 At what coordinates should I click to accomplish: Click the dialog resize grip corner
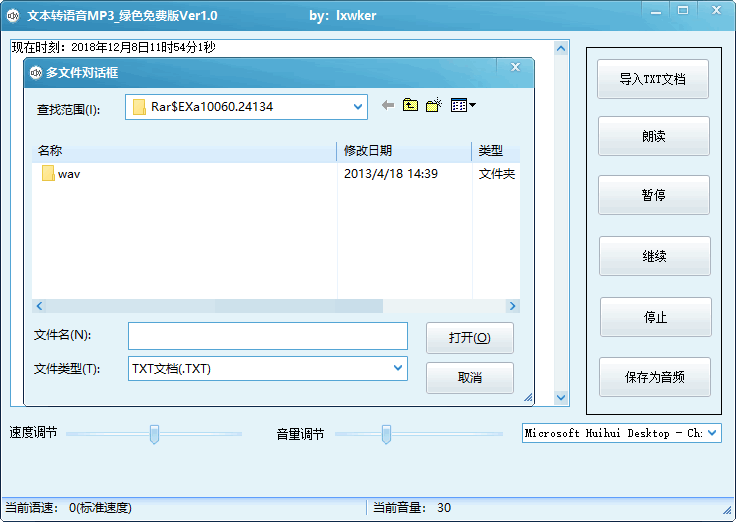528,398
